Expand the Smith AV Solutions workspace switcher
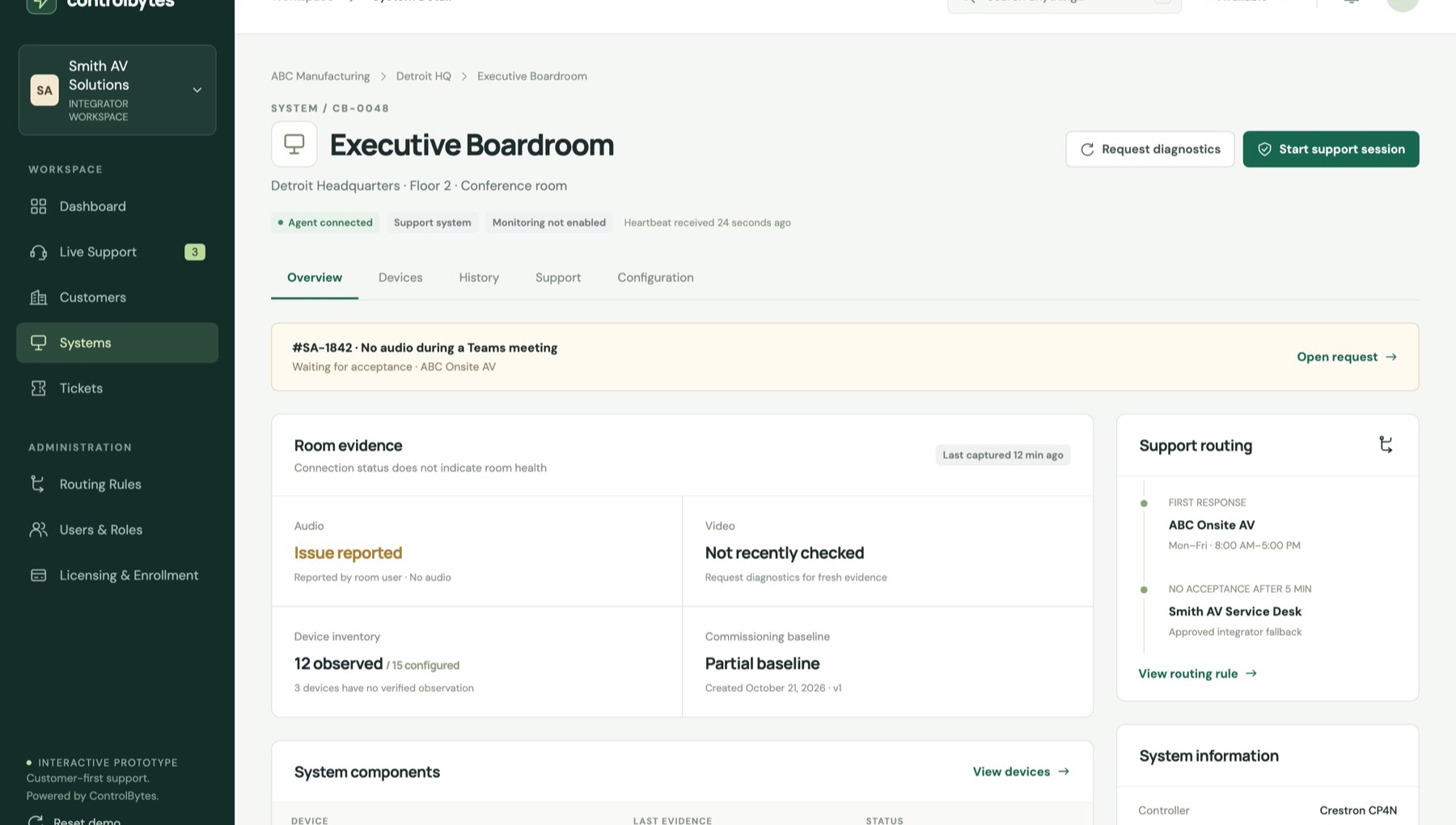 [x=117, y=90]
